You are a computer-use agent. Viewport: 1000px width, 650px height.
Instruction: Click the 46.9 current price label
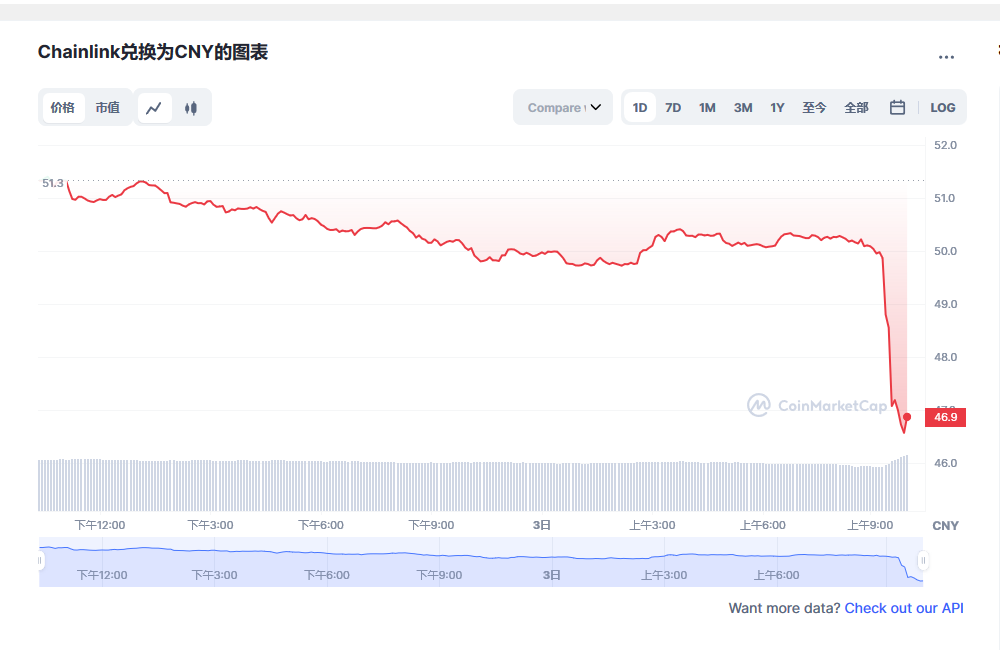click(945, 417)
